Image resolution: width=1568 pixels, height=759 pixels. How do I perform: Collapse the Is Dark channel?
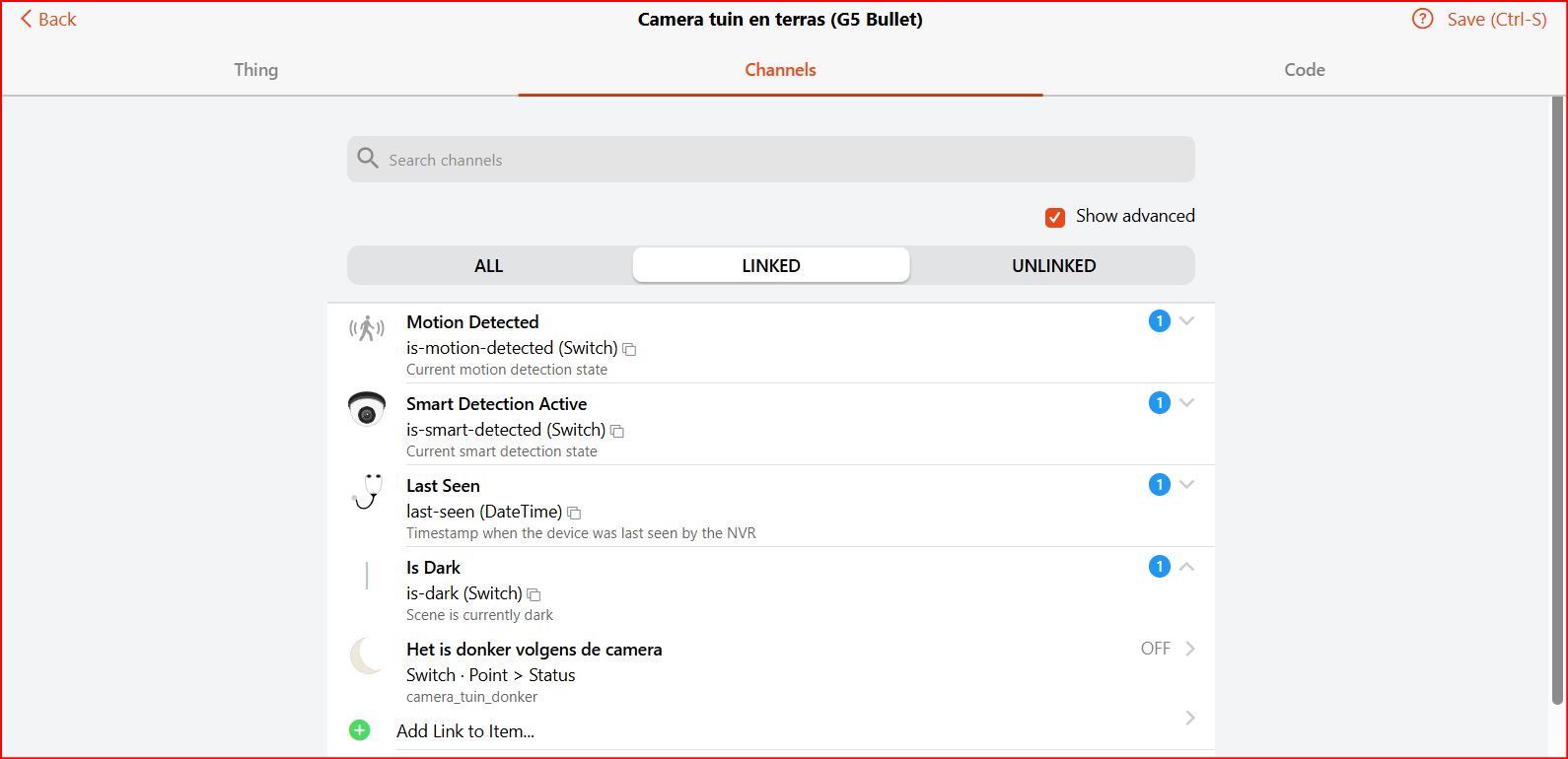(1187, 567)
